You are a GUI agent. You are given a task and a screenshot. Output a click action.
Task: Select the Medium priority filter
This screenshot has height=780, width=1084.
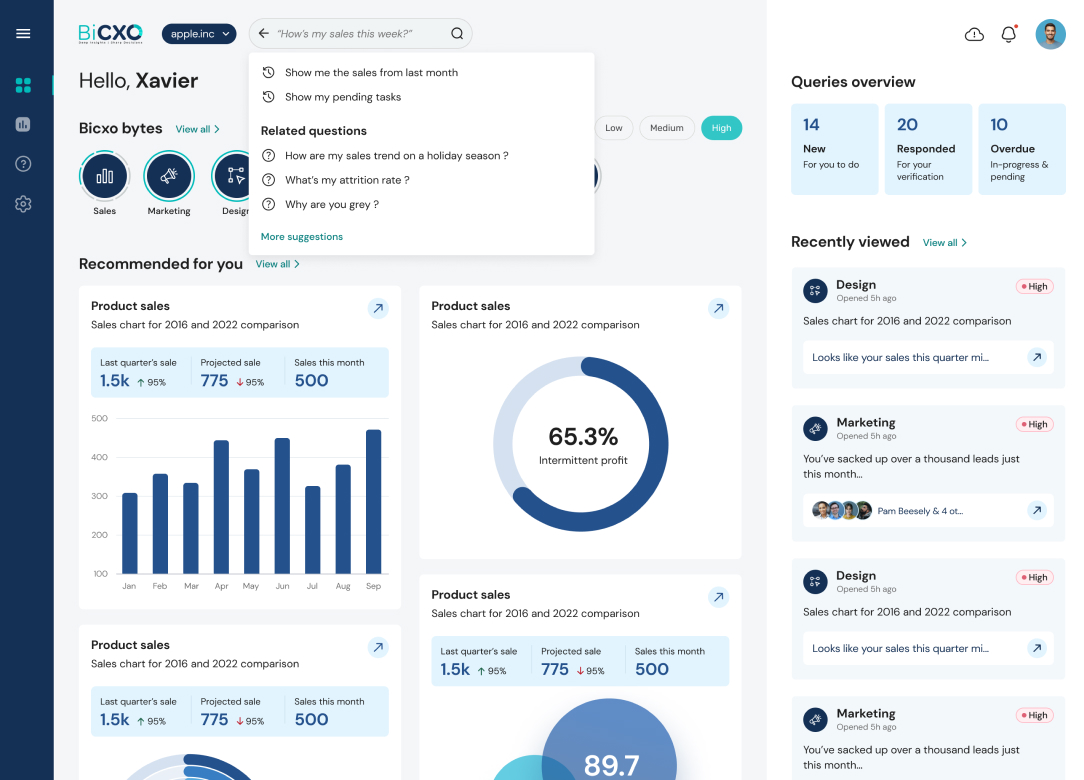(x=666, y=128)
